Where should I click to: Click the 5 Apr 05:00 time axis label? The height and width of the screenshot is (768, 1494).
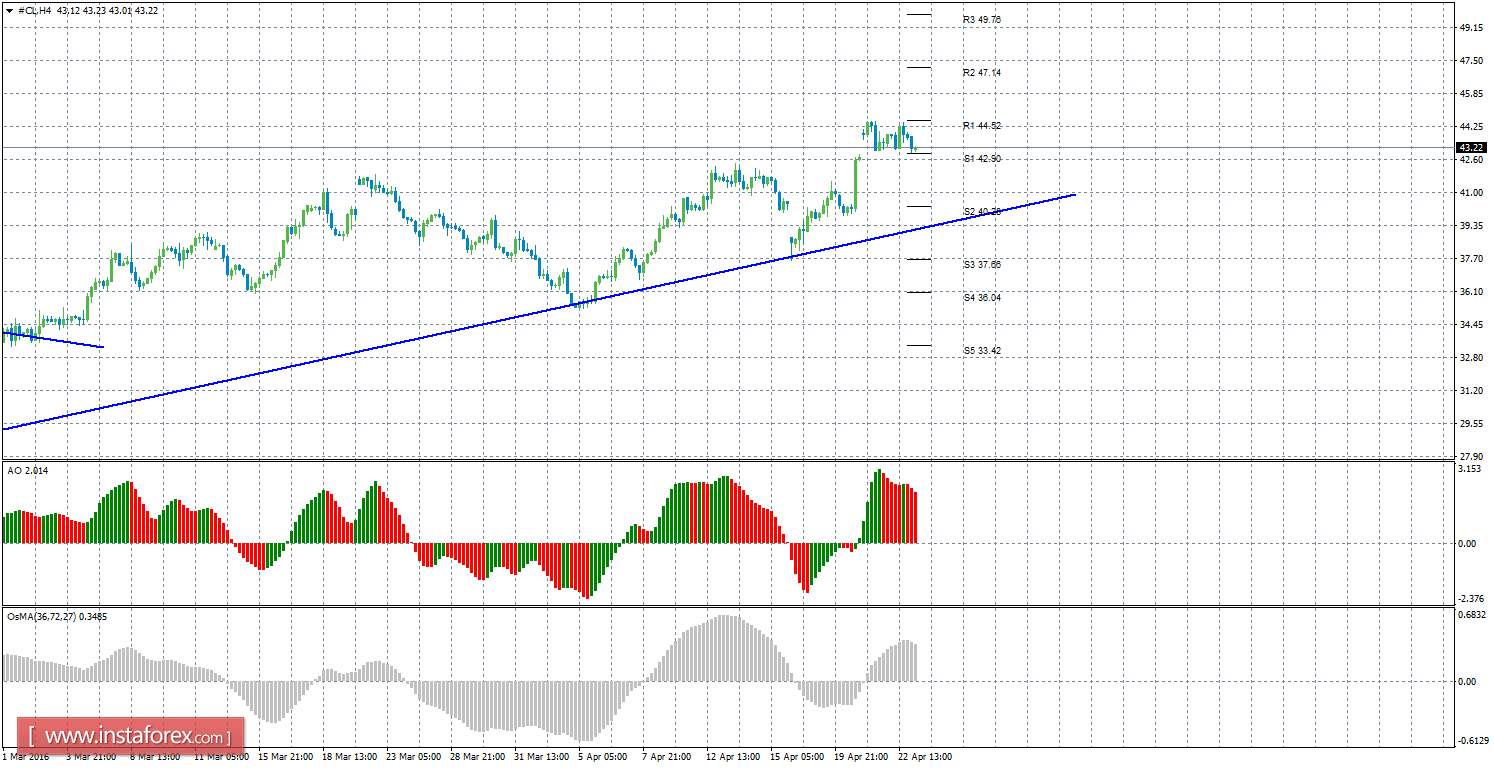[603, 757]
